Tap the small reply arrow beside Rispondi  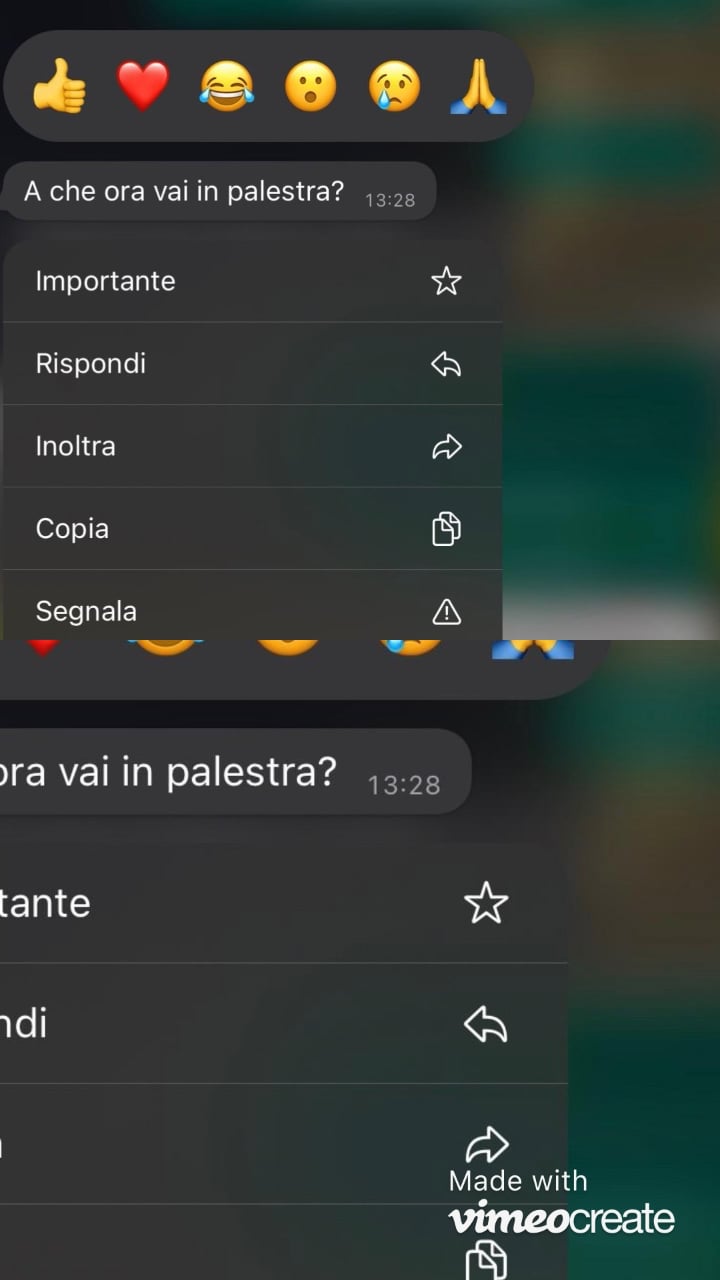click(446, 364)
